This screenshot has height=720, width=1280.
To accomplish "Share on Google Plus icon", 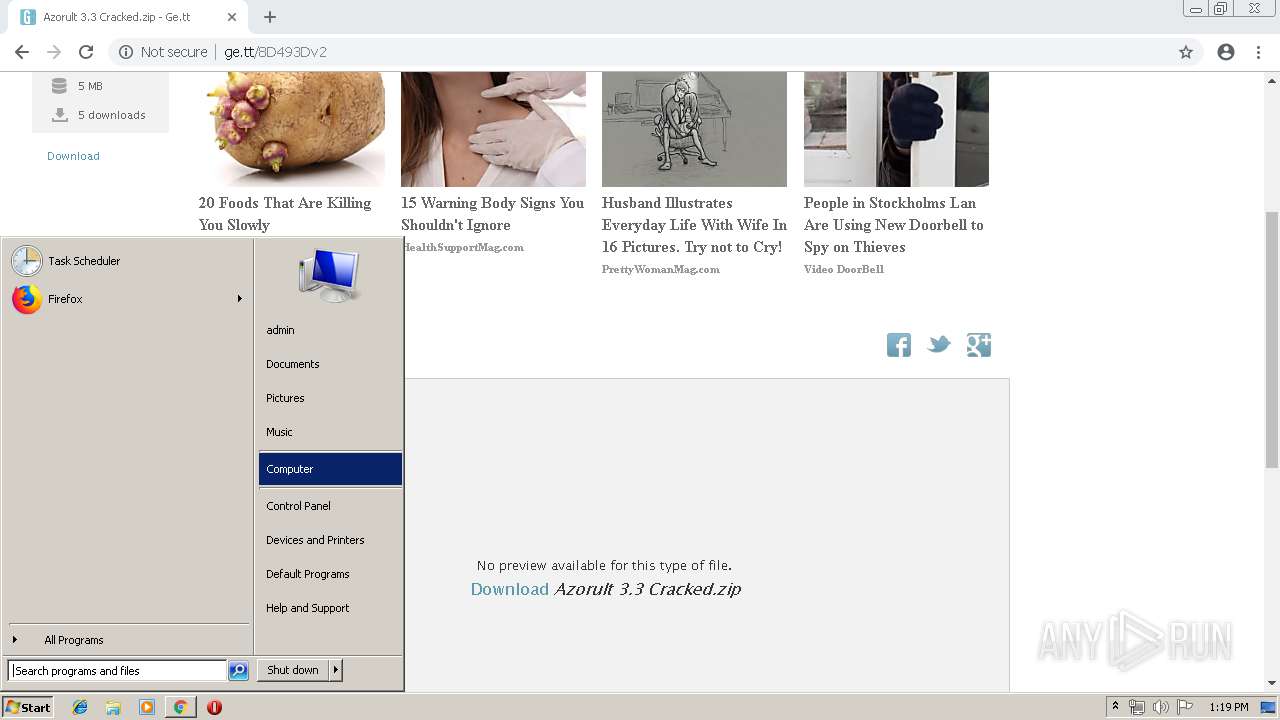I will click(x=979, y=345).
